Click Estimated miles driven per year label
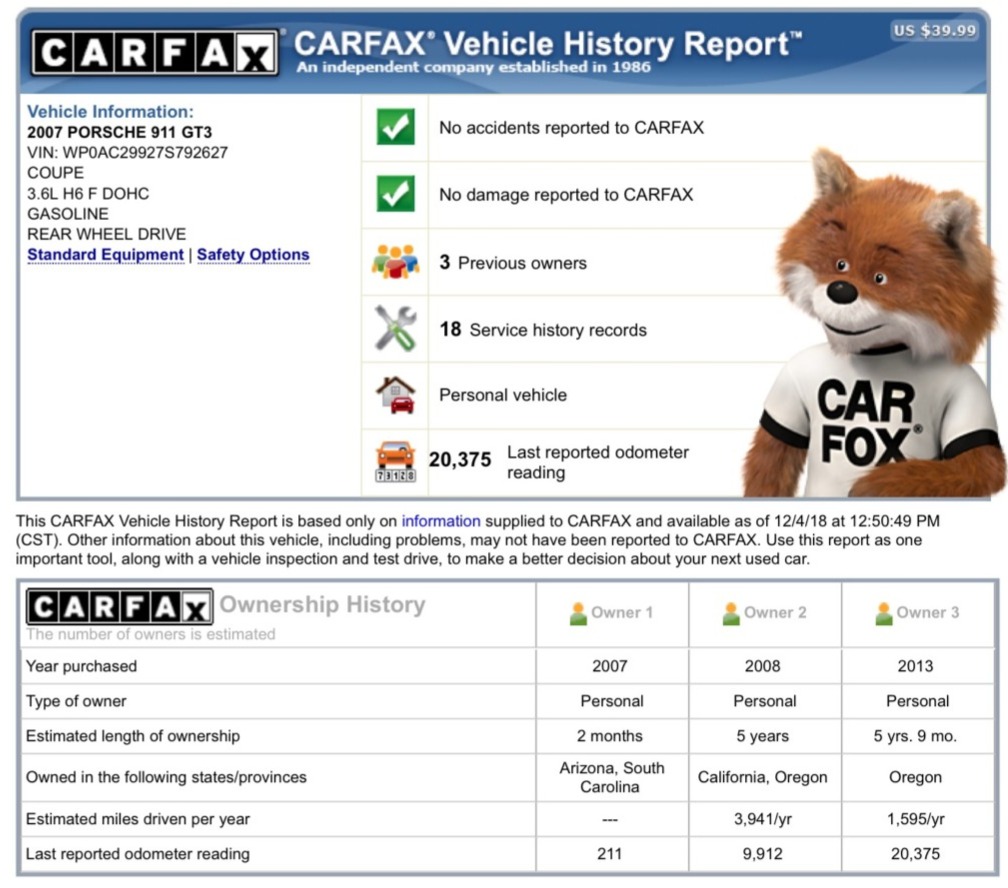The height and width of the screenshot is (888, 1008). [138, 819]
